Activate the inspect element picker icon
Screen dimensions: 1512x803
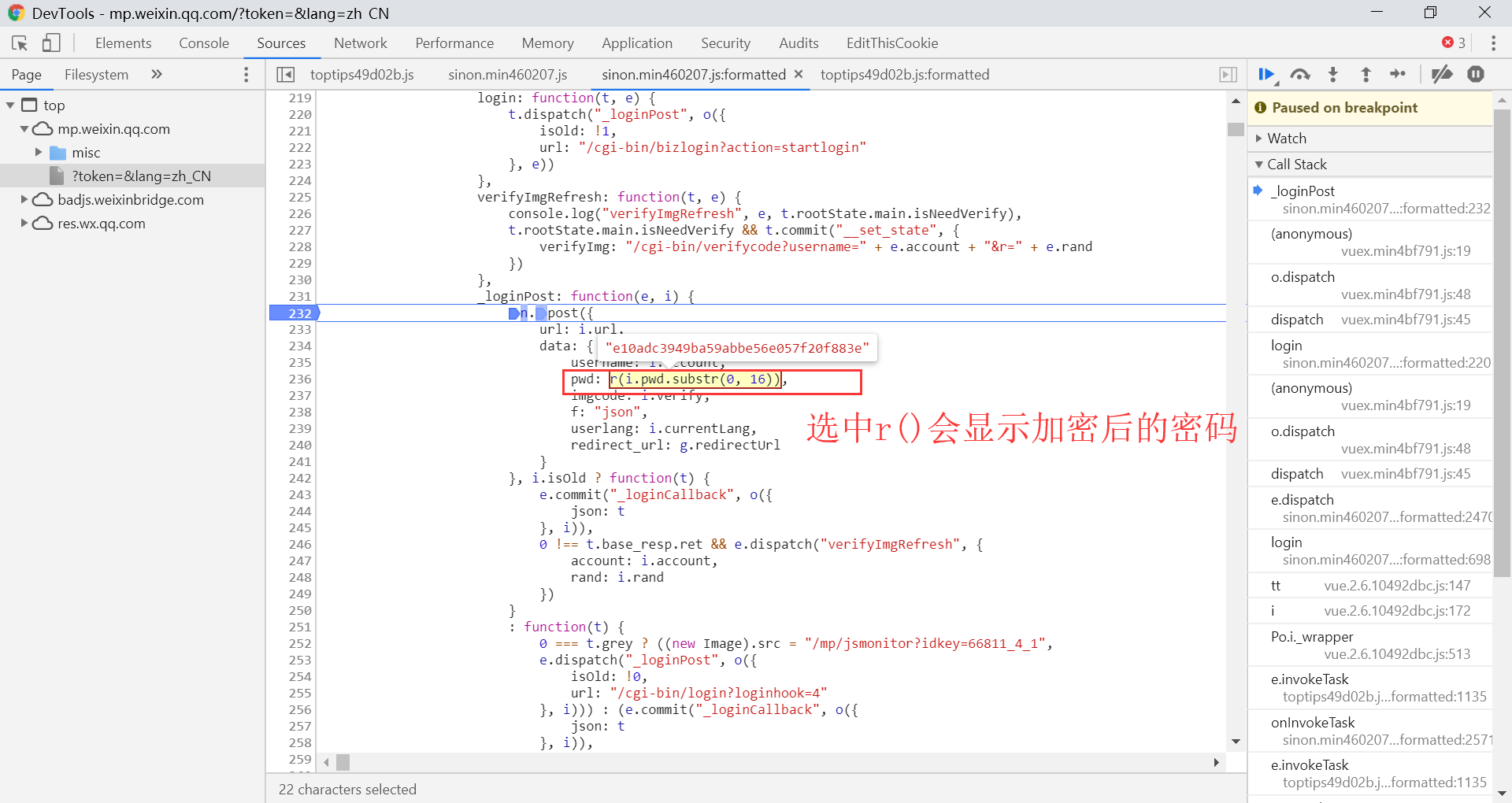point(20,43)
